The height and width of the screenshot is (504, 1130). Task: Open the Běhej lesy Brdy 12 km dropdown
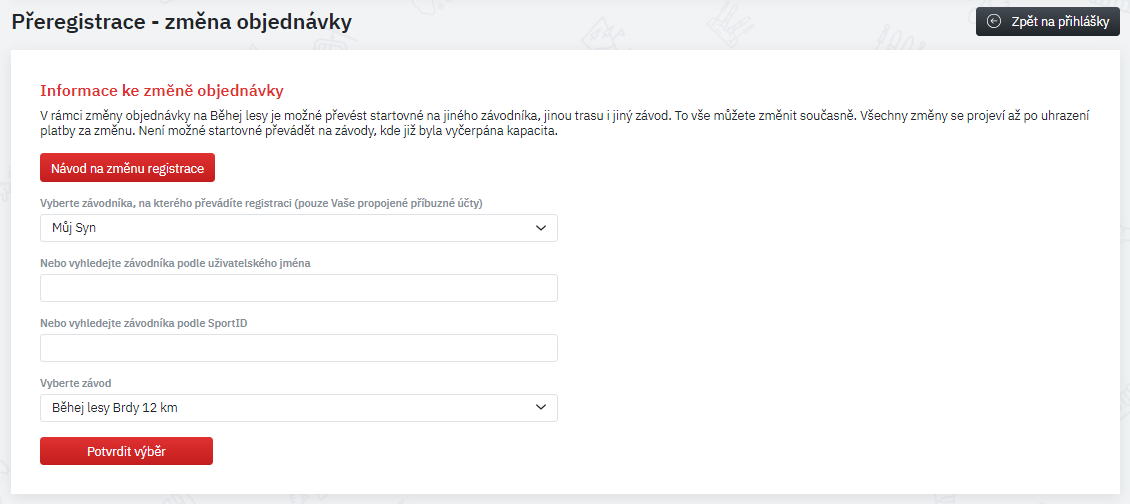coord(299,407)
